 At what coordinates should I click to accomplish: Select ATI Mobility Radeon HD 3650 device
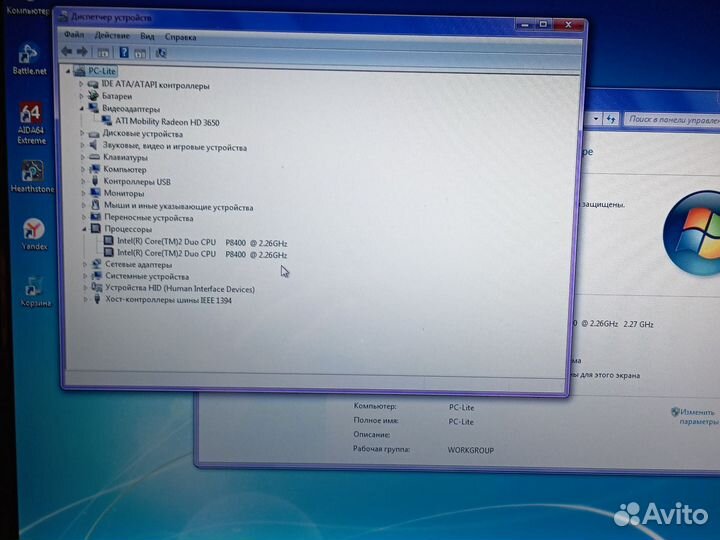tap(167, 122)
